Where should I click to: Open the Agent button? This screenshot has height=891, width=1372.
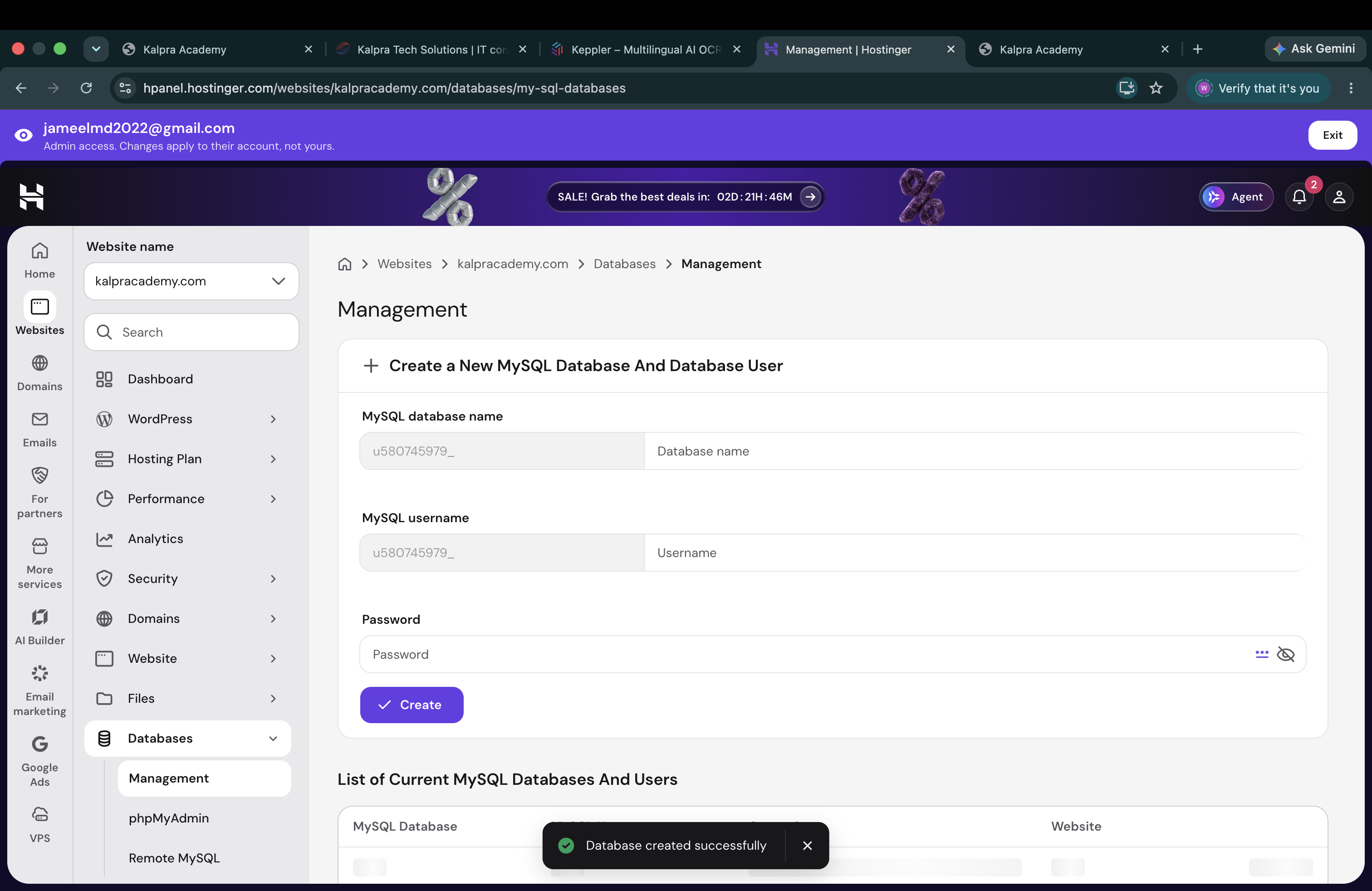tap(1236, 196)
